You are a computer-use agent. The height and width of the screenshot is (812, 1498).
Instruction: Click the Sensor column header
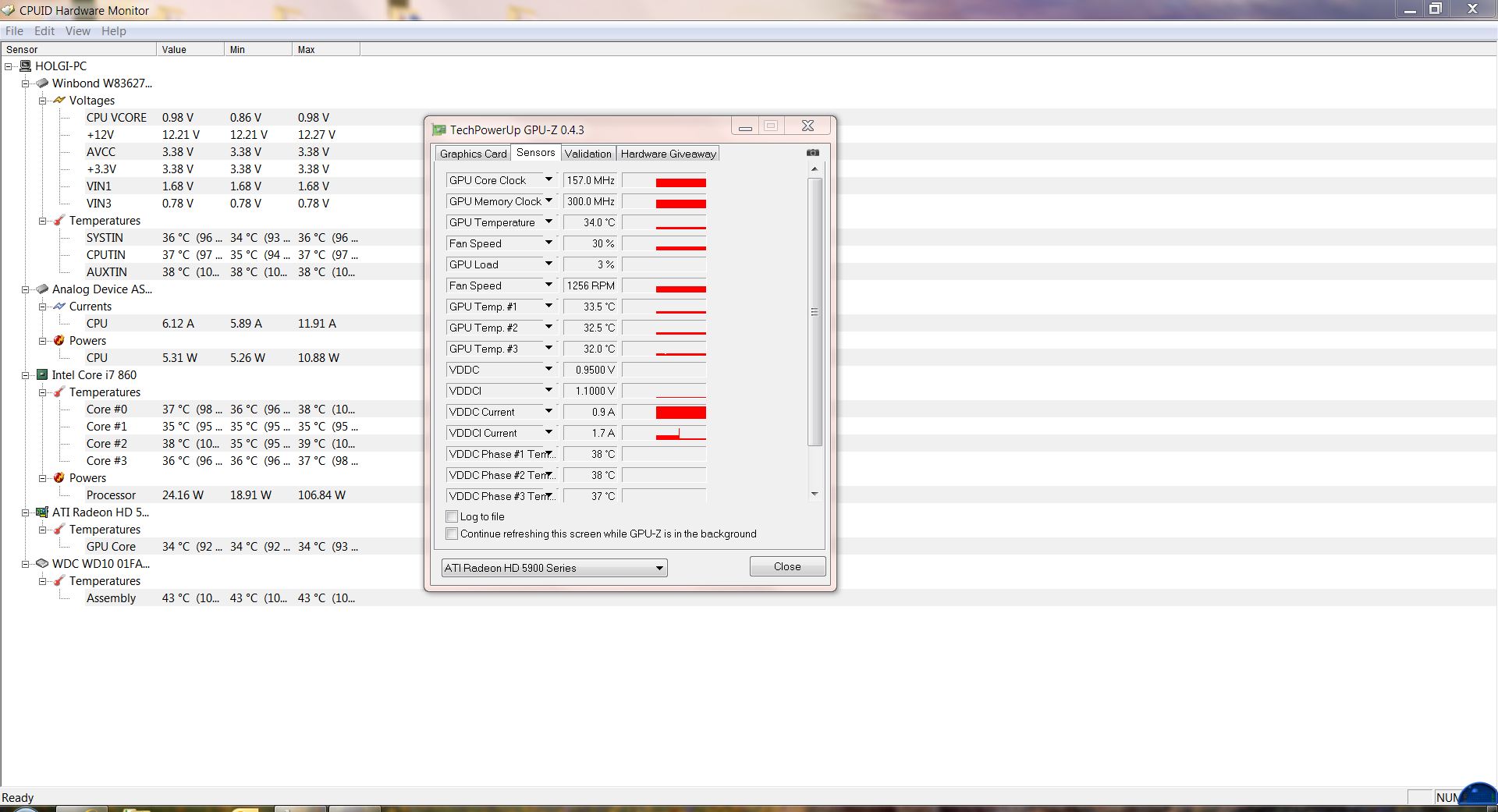(79, 49)
